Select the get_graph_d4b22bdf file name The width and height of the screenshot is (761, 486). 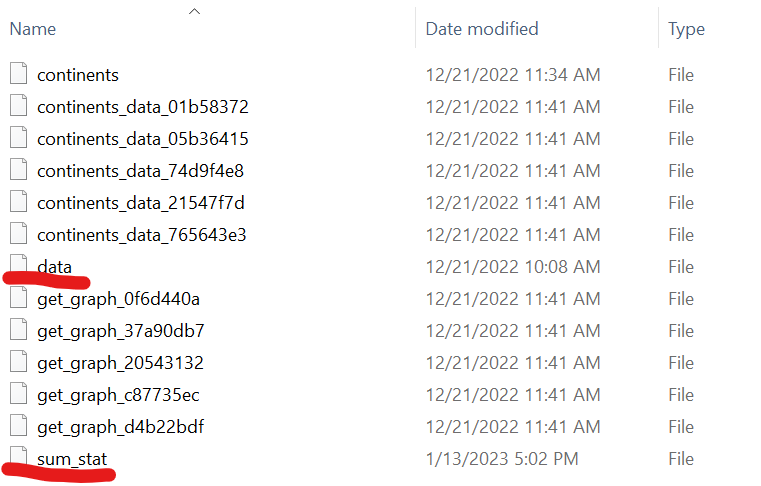(121, 426)
